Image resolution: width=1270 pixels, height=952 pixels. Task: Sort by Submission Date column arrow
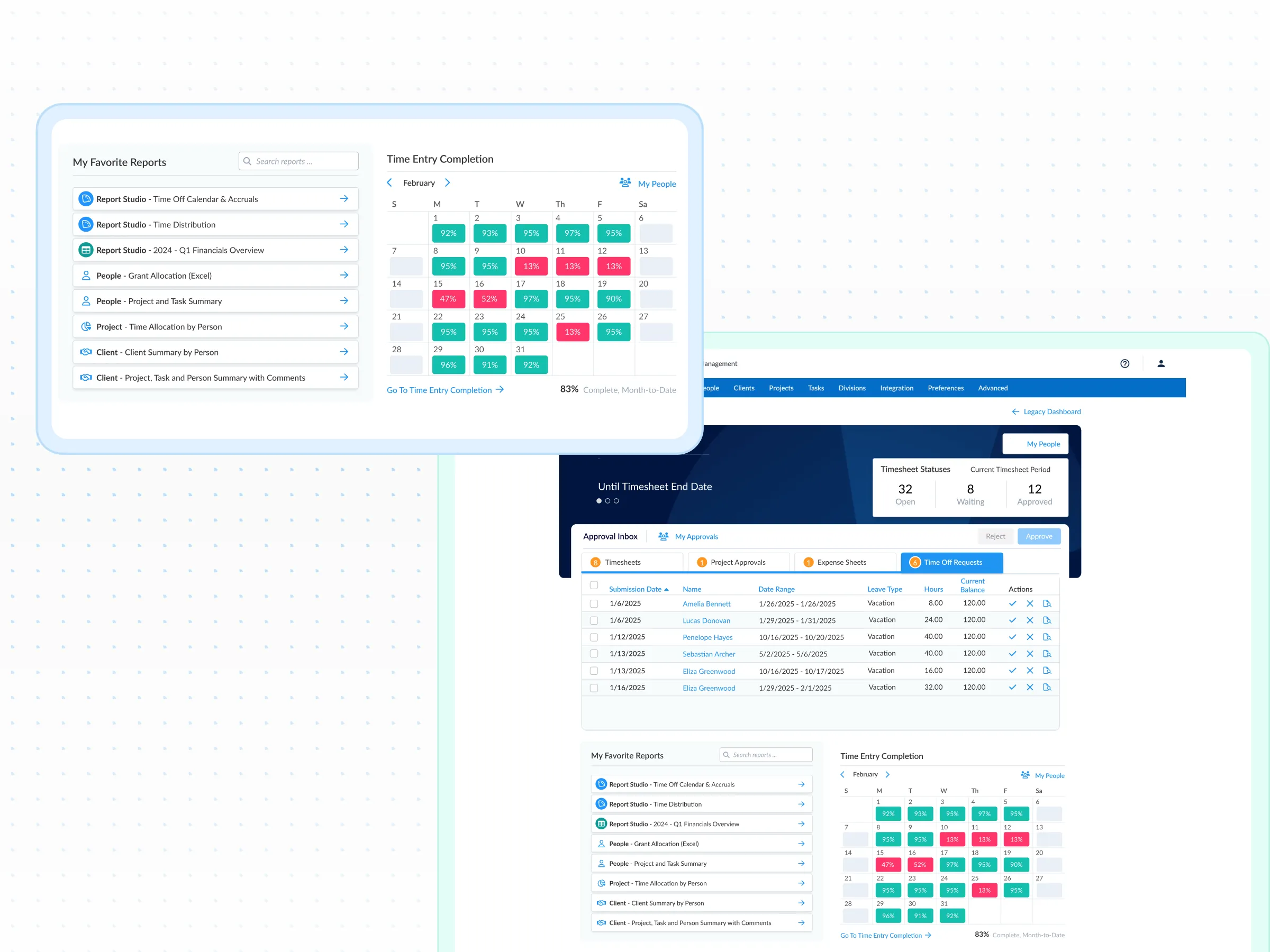click(666, 589)
